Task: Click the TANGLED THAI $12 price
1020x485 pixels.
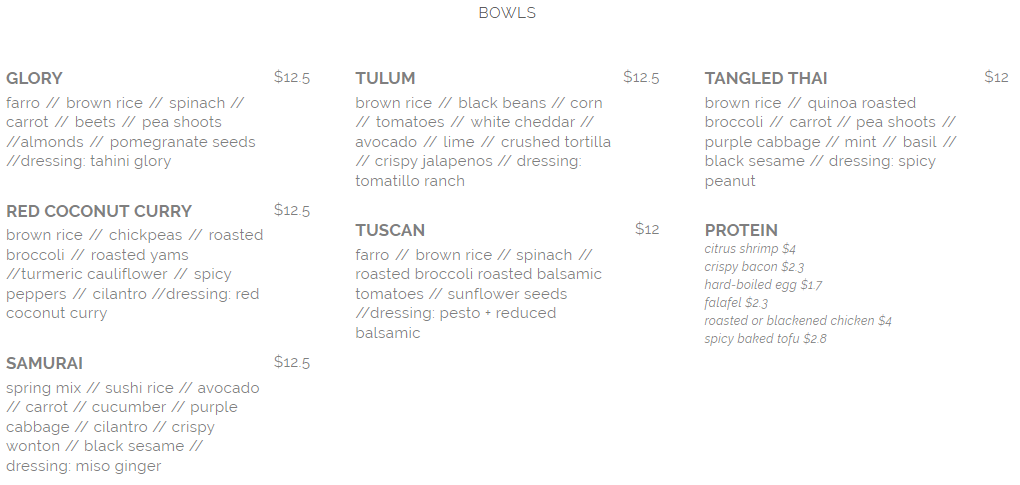Action: point(997,77)
